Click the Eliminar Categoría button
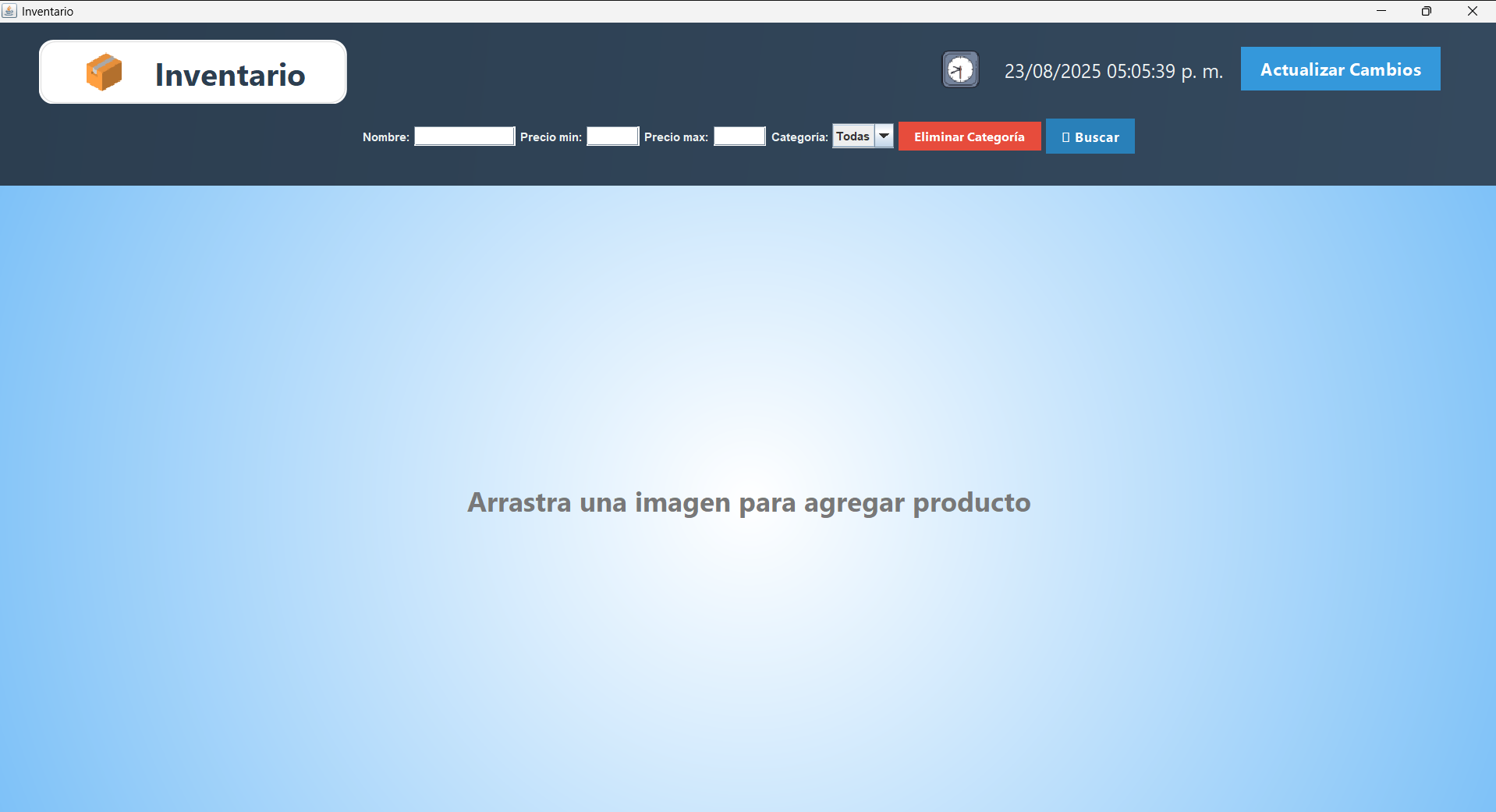The image size is (1496, 812). (970, 136)
